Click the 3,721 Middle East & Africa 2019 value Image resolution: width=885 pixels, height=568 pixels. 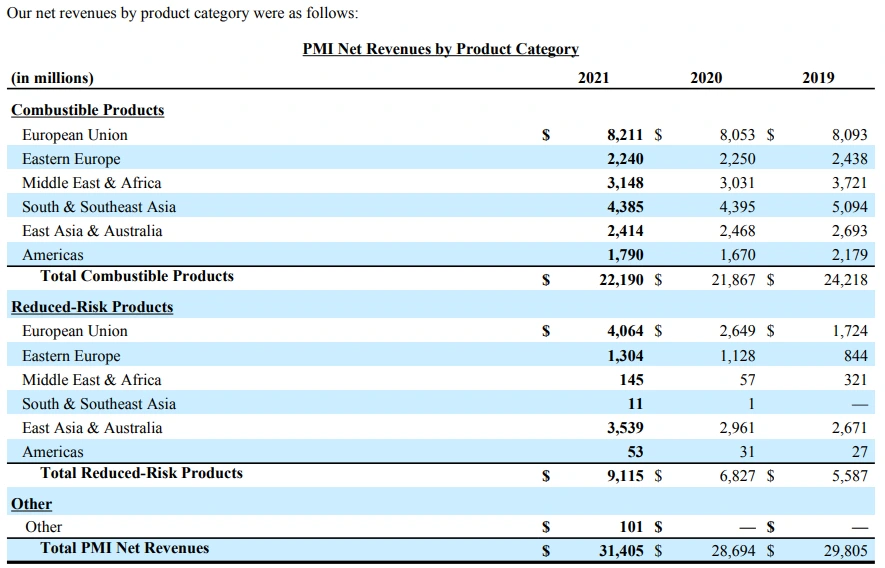[x=849, y=183]
